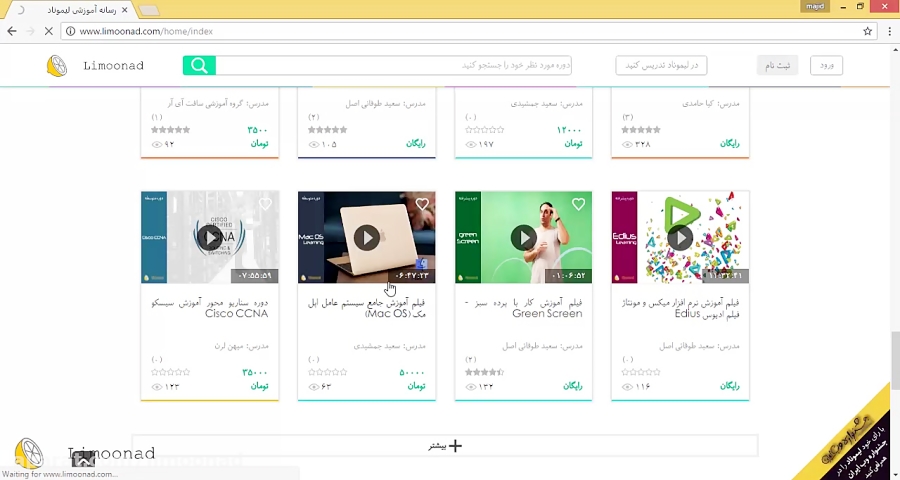Click the browser back arrow
Screen dimensions: 900x480
pyautogui.click(x=12, y=31)
